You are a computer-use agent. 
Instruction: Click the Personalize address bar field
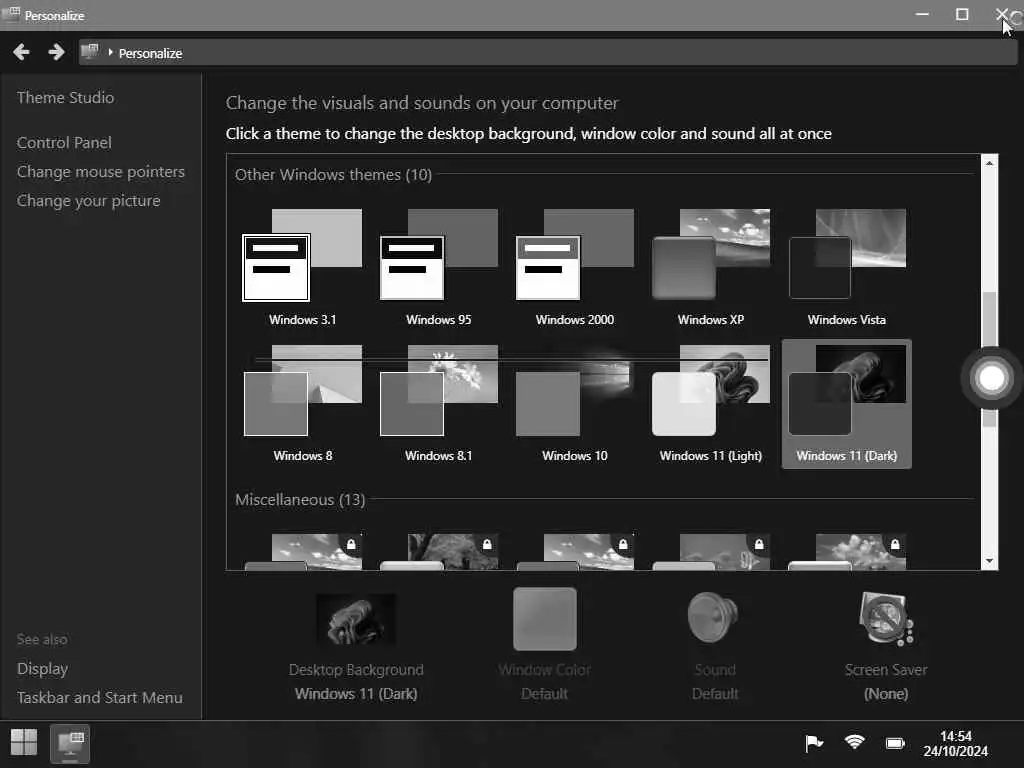[x=548, y=52]
